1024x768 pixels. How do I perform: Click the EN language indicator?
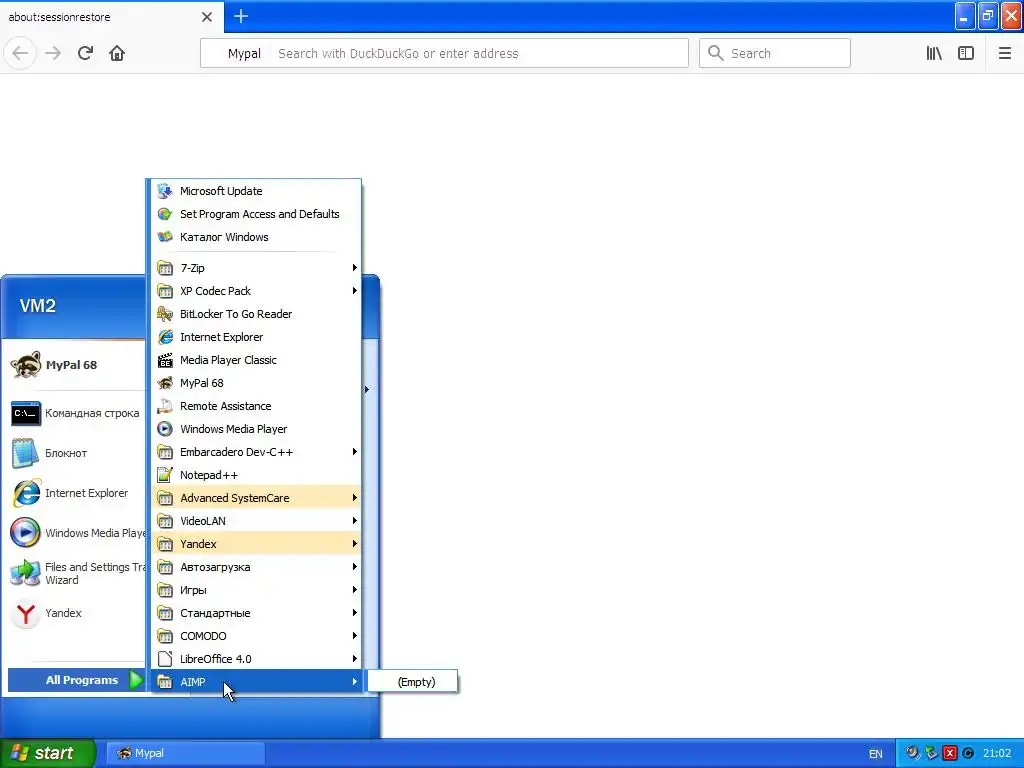876,754
